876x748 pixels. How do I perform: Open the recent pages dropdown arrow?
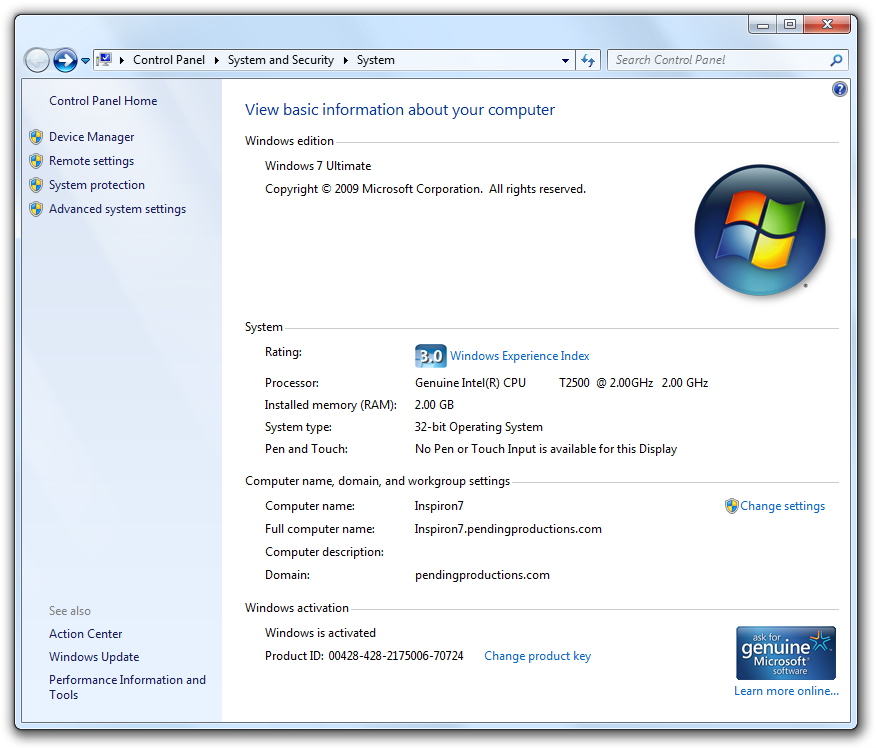tap(85, 60)
